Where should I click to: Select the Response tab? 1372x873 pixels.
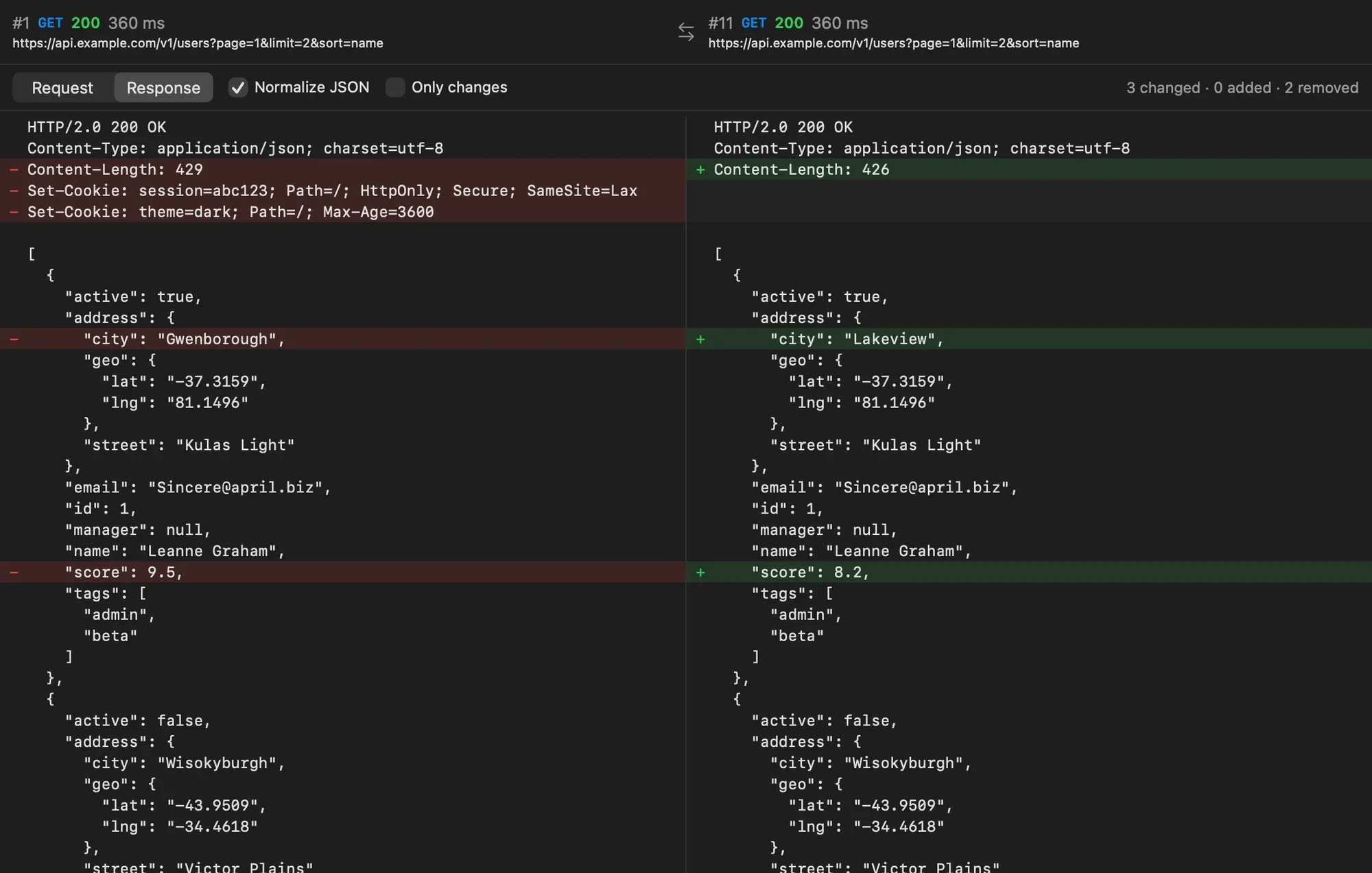tap(163, 88)
